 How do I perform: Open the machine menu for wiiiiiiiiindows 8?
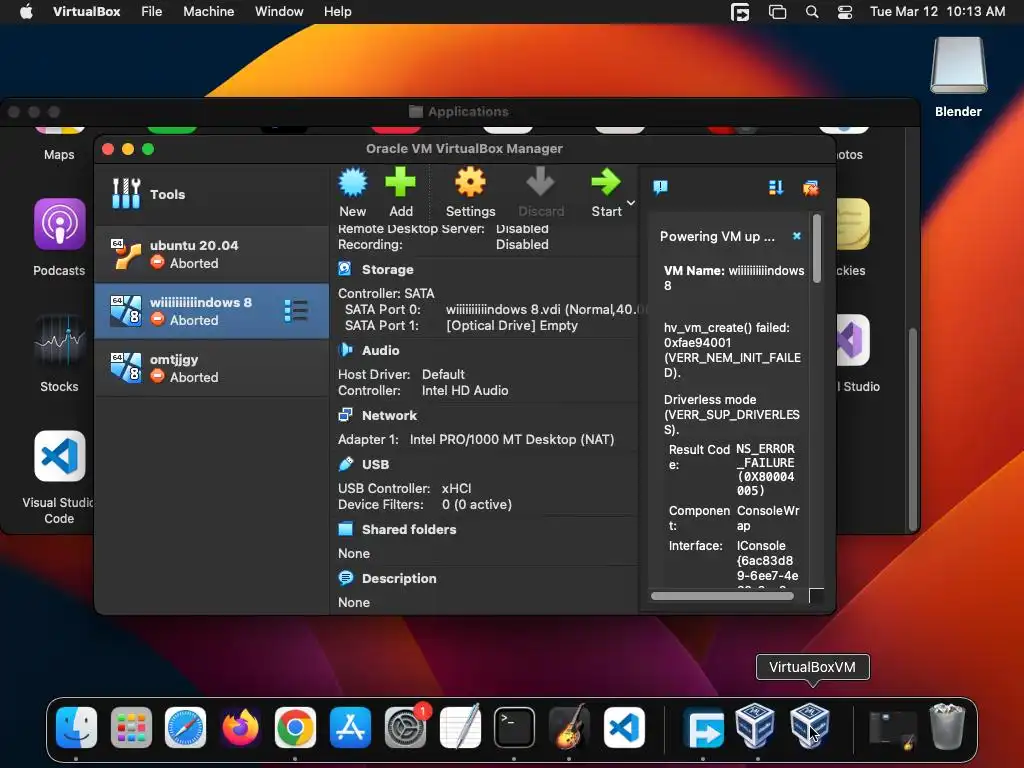[x=296, y=311]
